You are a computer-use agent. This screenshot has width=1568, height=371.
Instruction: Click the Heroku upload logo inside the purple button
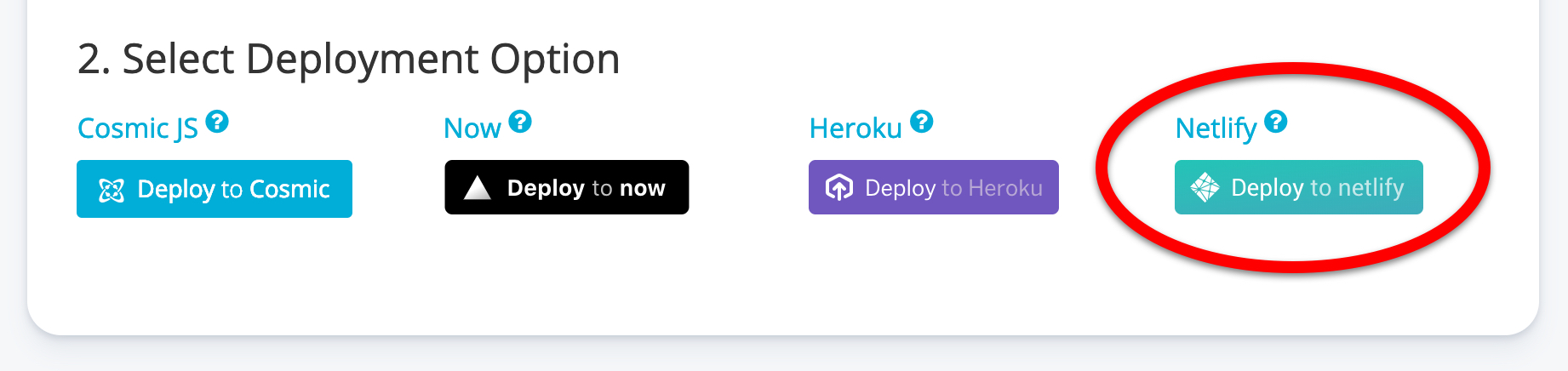[x=839, y=187]
